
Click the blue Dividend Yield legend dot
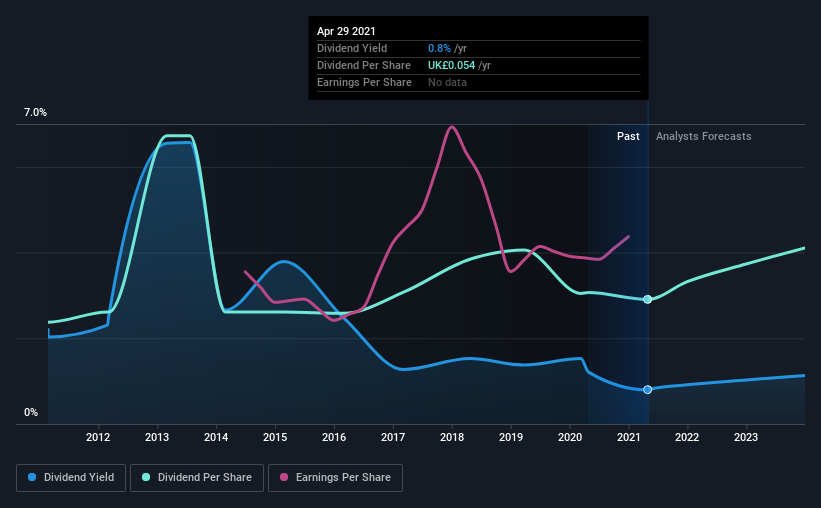click(32, 477)
